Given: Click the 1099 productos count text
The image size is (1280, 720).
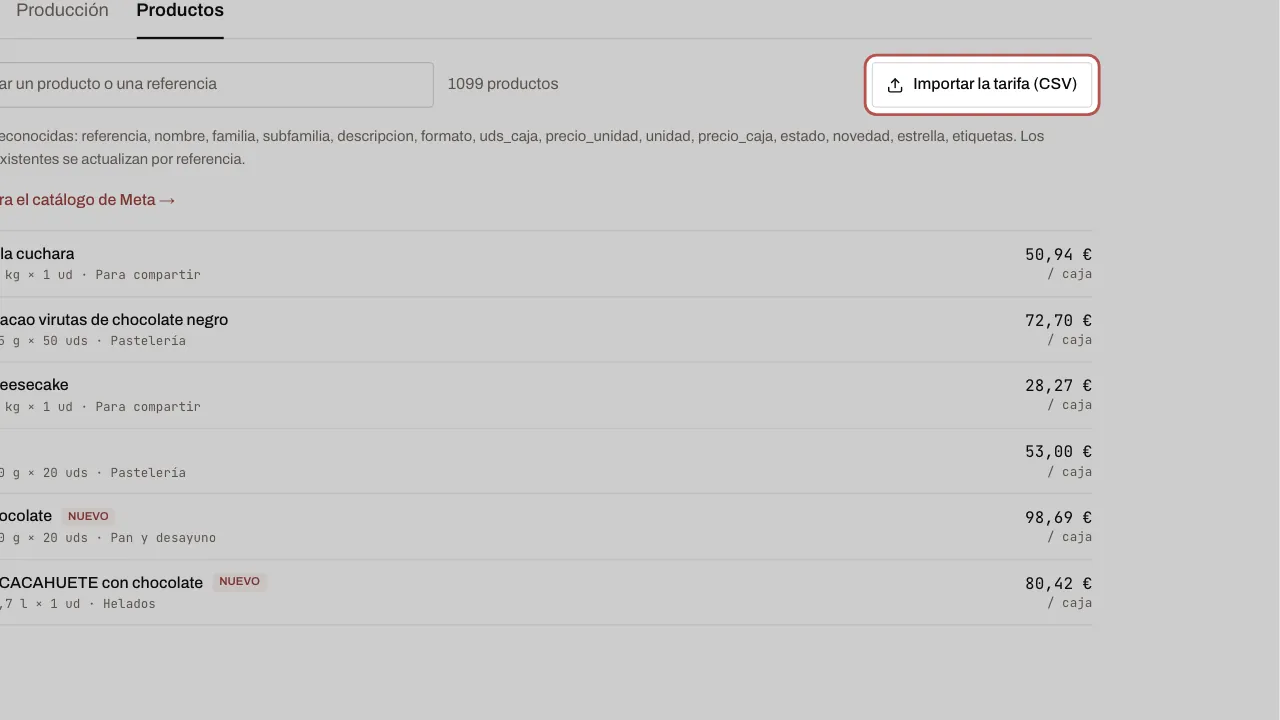Looking at the screenshot, I should point(503,84).
